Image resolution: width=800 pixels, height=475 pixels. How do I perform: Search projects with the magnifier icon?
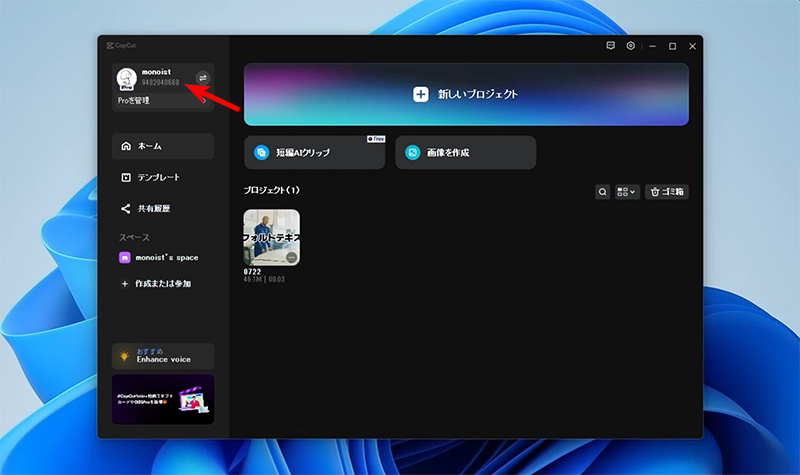pos(603,192)
